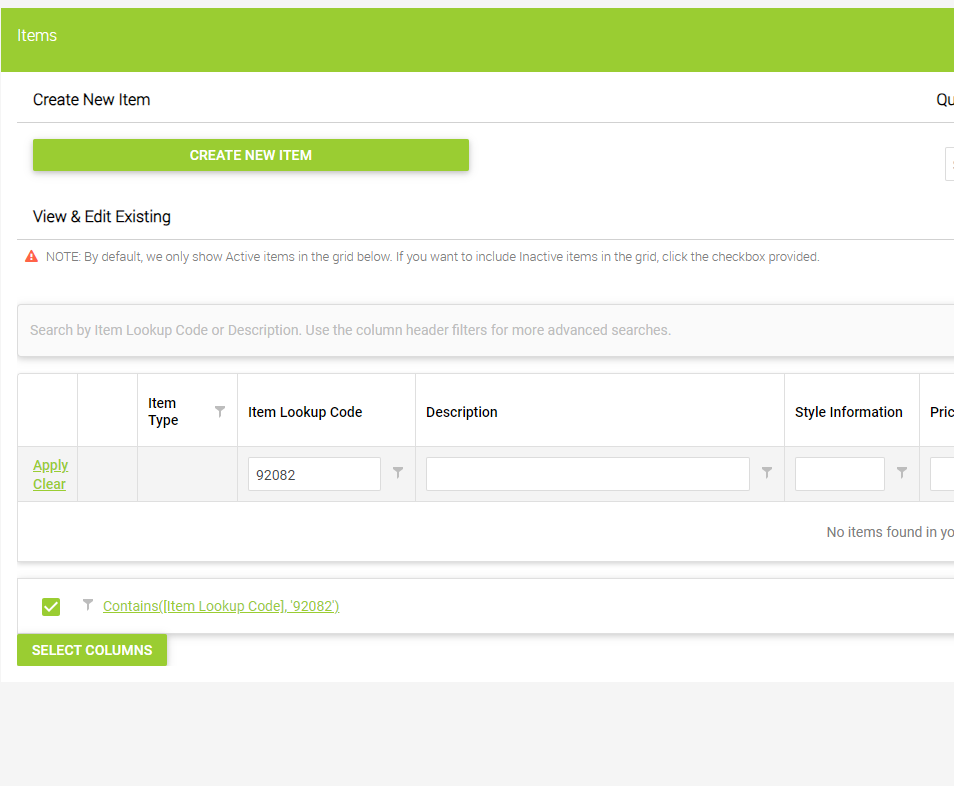The width and height of the screenshot is (954, 786).
Task: Apply the column filters
Action: 50,465
